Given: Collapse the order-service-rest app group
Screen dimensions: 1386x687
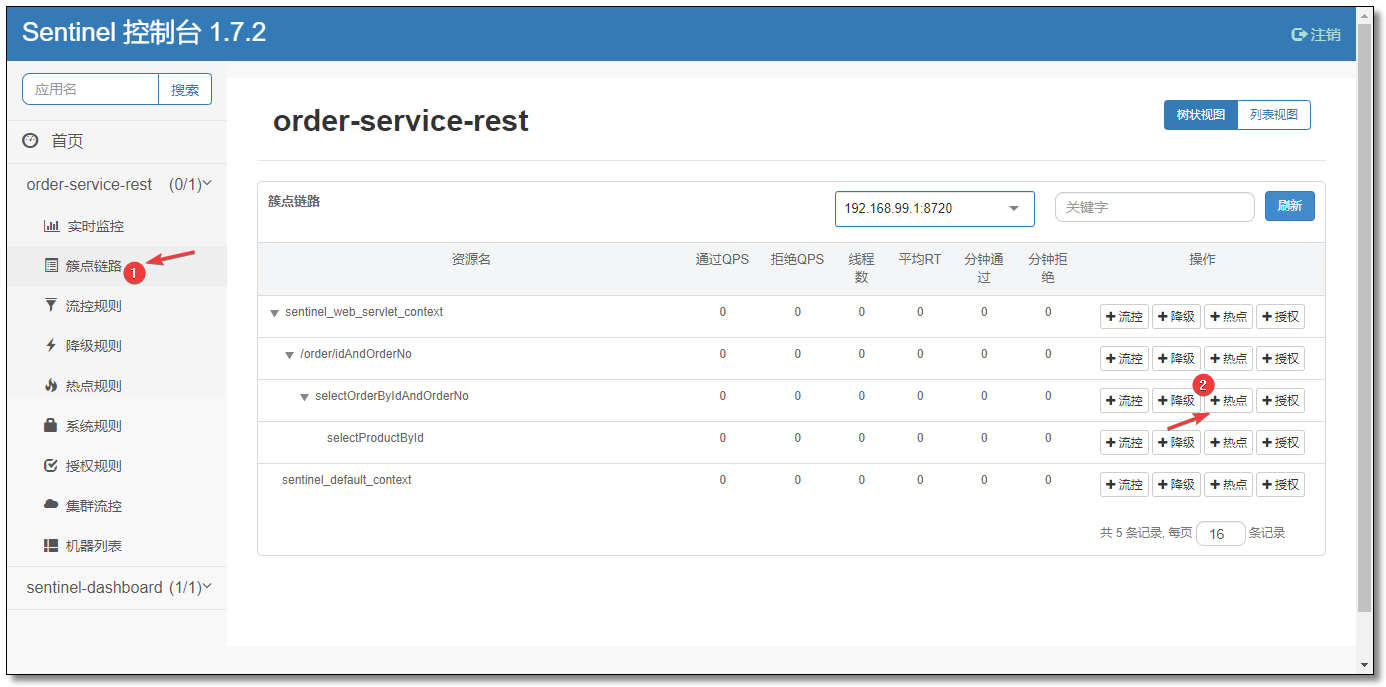Looking at the screenshot, I should [117, 184].
